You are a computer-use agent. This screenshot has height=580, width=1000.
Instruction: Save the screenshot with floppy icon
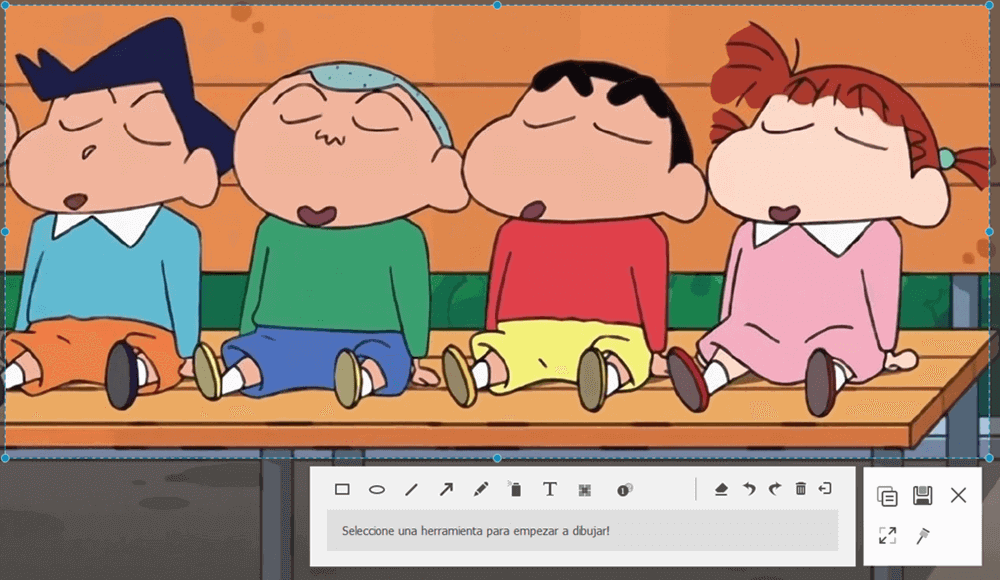click(x=922, y=495)
